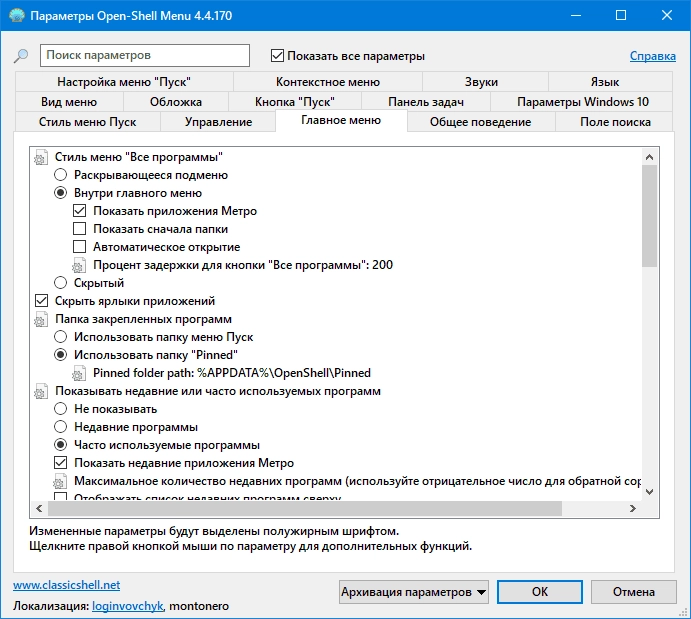Open the Кнопка "Пуск" tab
Screen dimensions: 691x619
tap(294, 102)
